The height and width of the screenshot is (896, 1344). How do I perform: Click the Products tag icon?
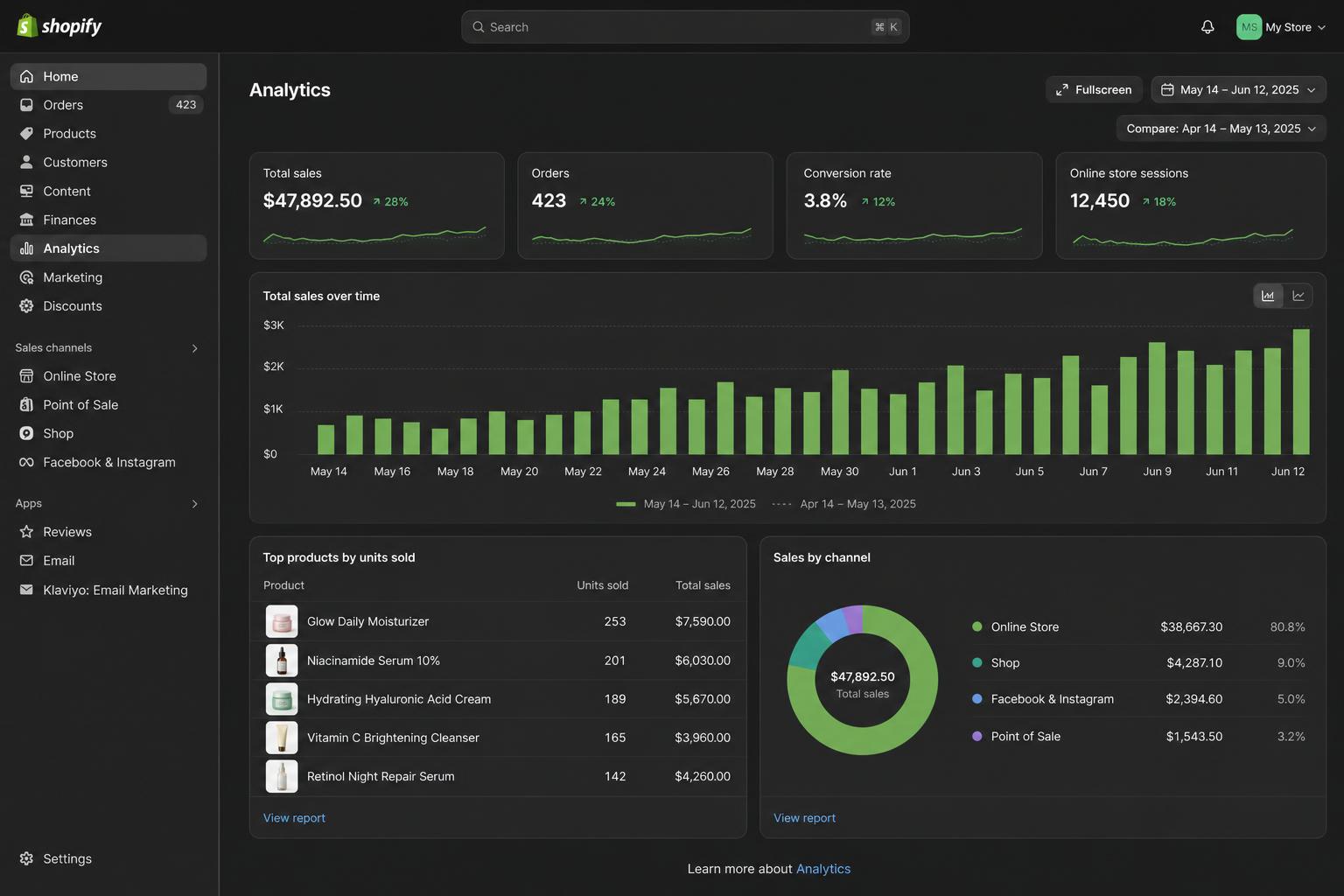point(27,134)
